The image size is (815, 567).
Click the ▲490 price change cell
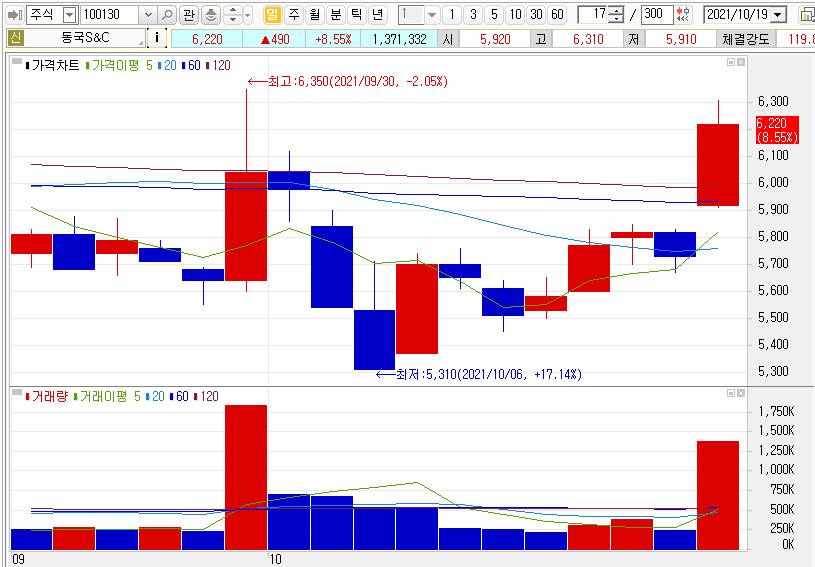(x=274, y=39)
